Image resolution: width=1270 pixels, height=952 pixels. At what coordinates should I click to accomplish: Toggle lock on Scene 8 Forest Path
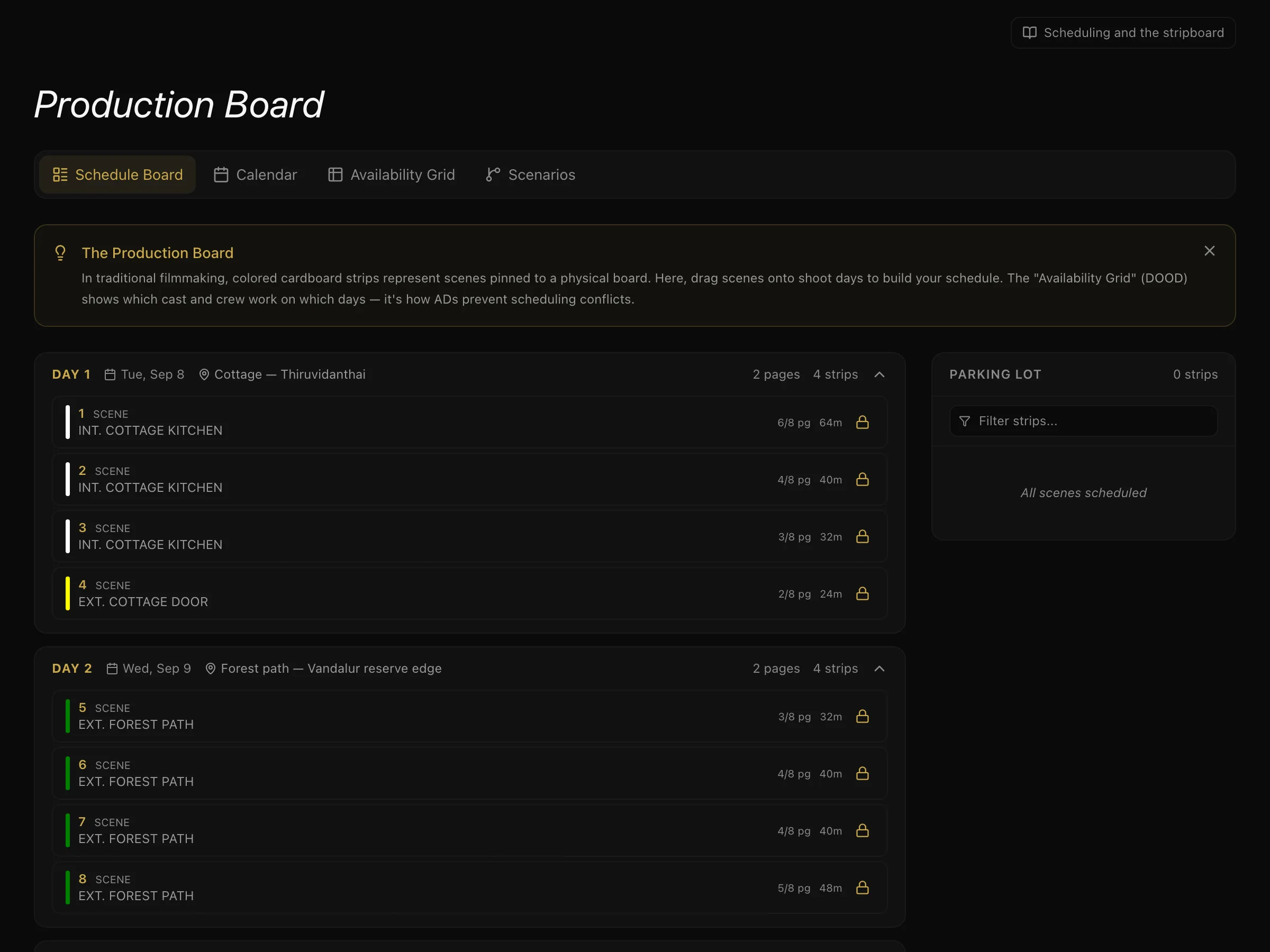(863, 887)
